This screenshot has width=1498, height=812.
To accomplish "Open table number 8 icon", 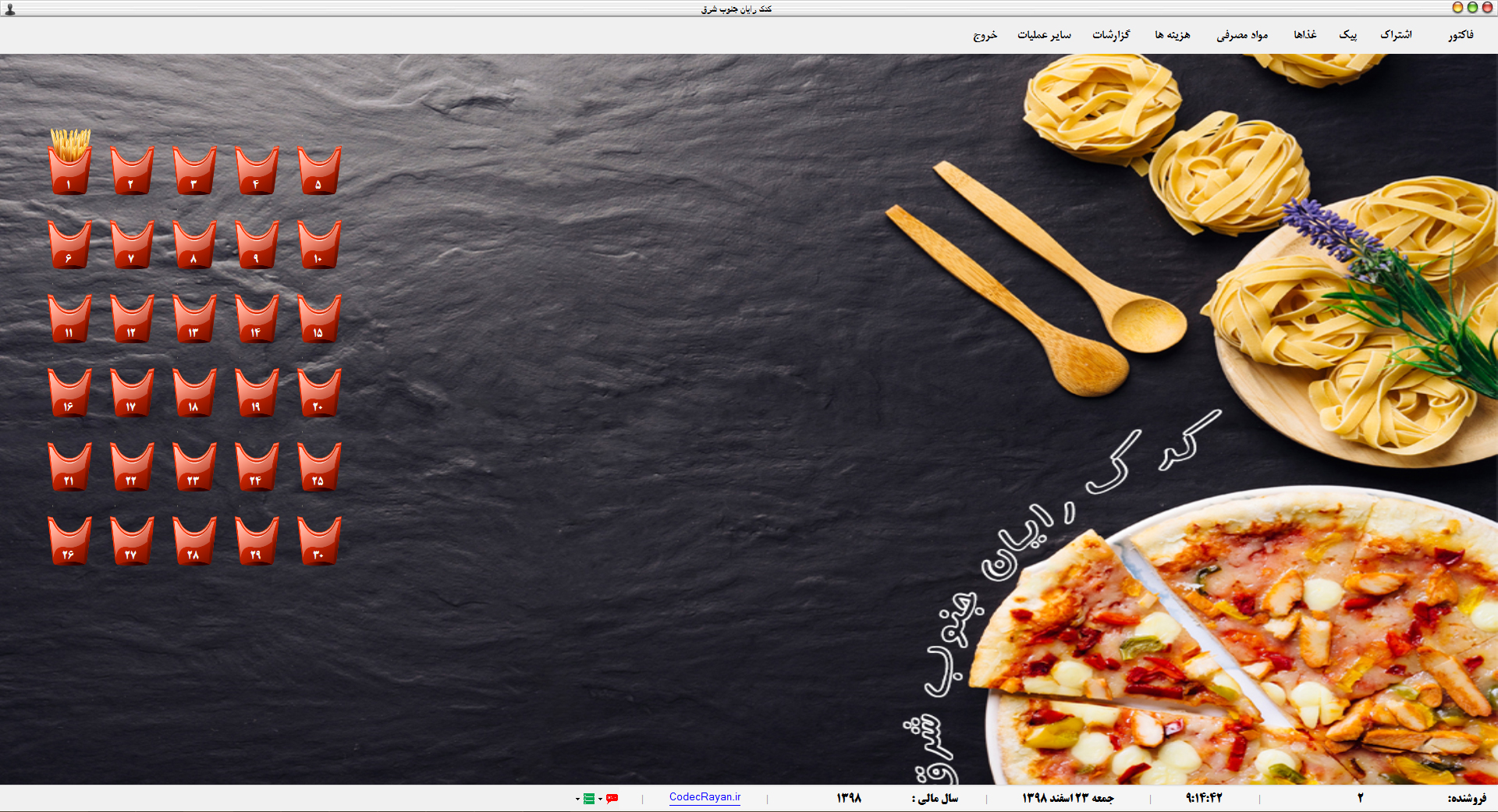I will [x=194, y=244].
